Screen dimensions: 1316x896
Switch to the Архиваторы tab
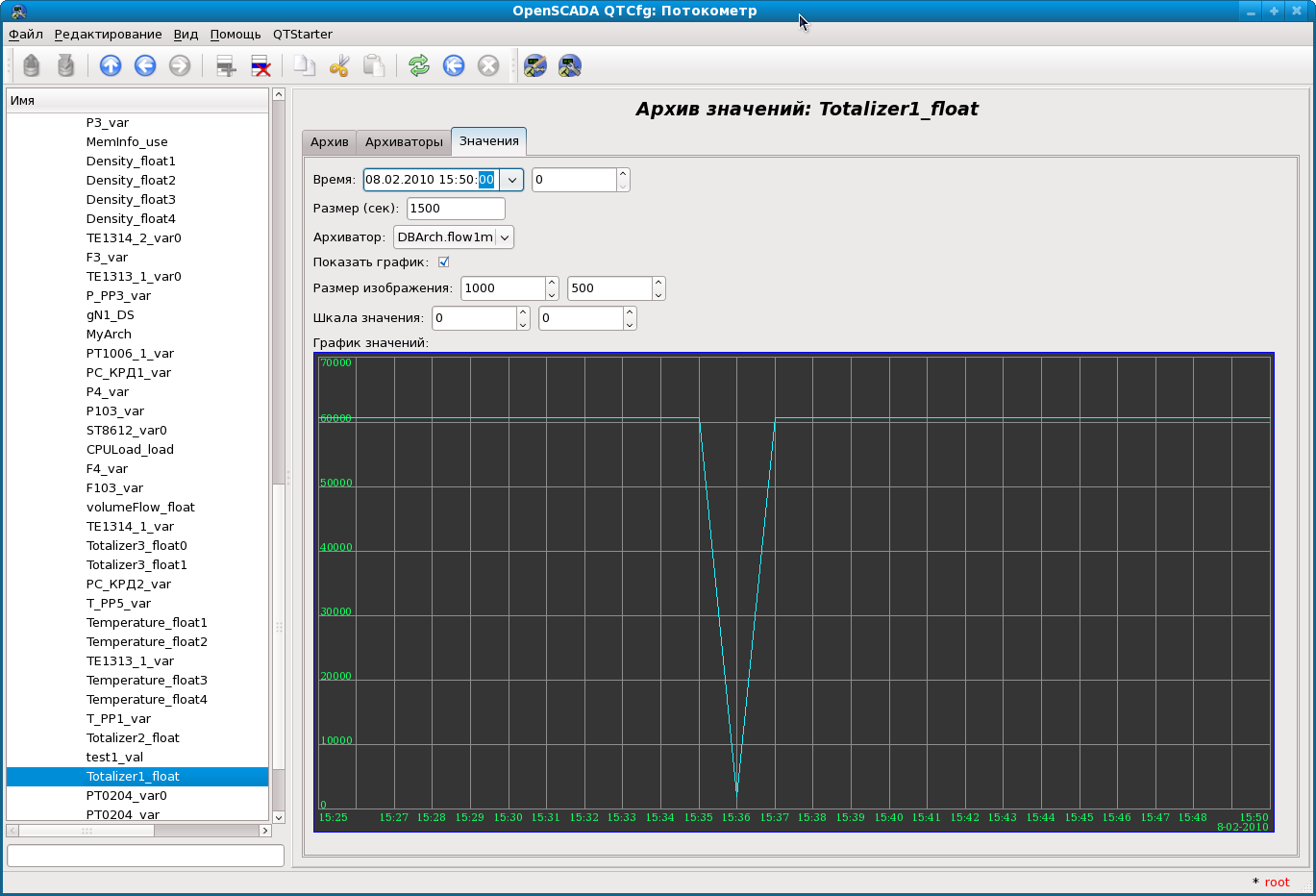pyautogui.click(x=404, y=142)
